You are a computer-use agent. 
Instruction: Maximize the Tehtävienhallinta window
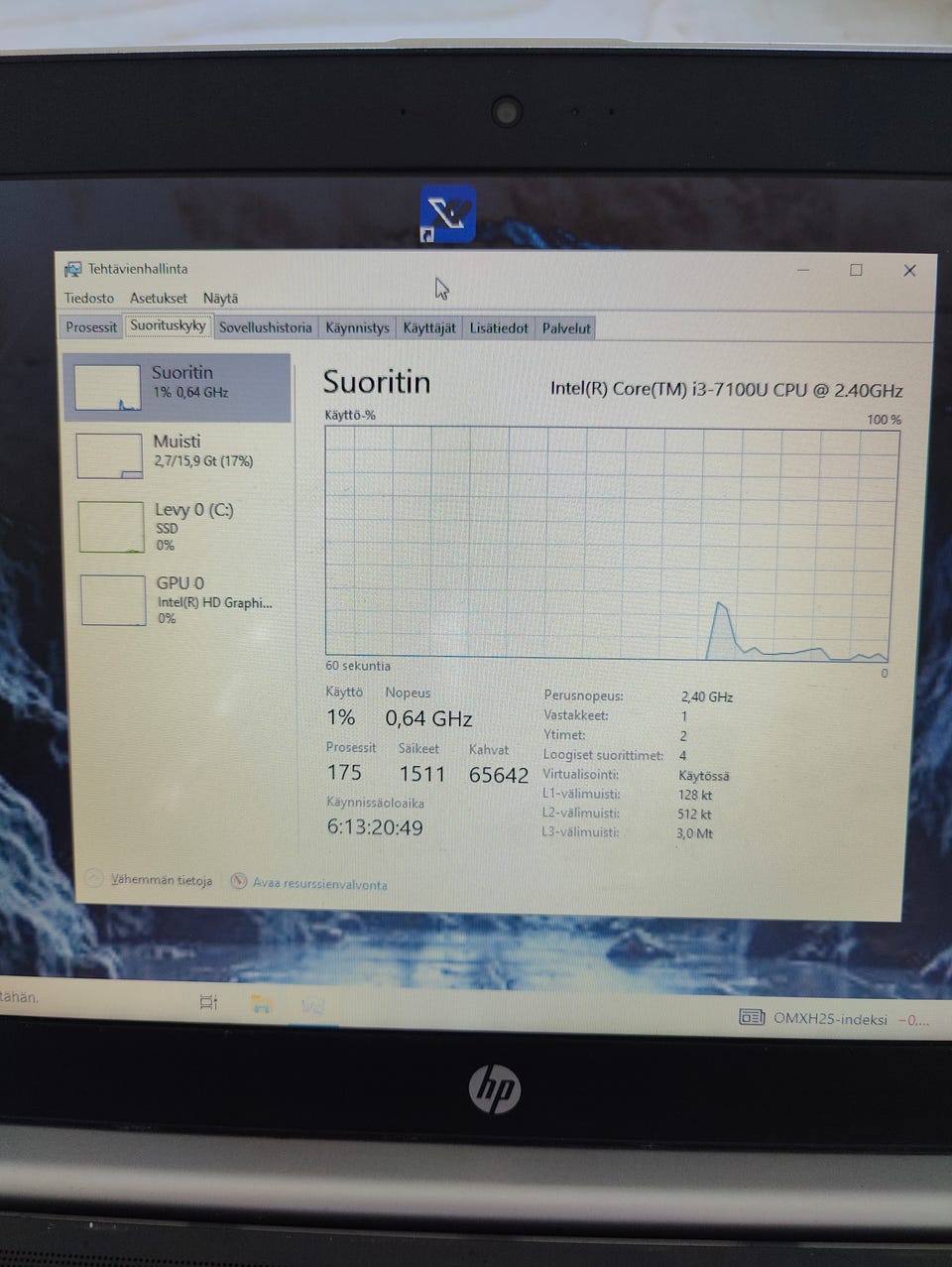click(x=856, y=270)
